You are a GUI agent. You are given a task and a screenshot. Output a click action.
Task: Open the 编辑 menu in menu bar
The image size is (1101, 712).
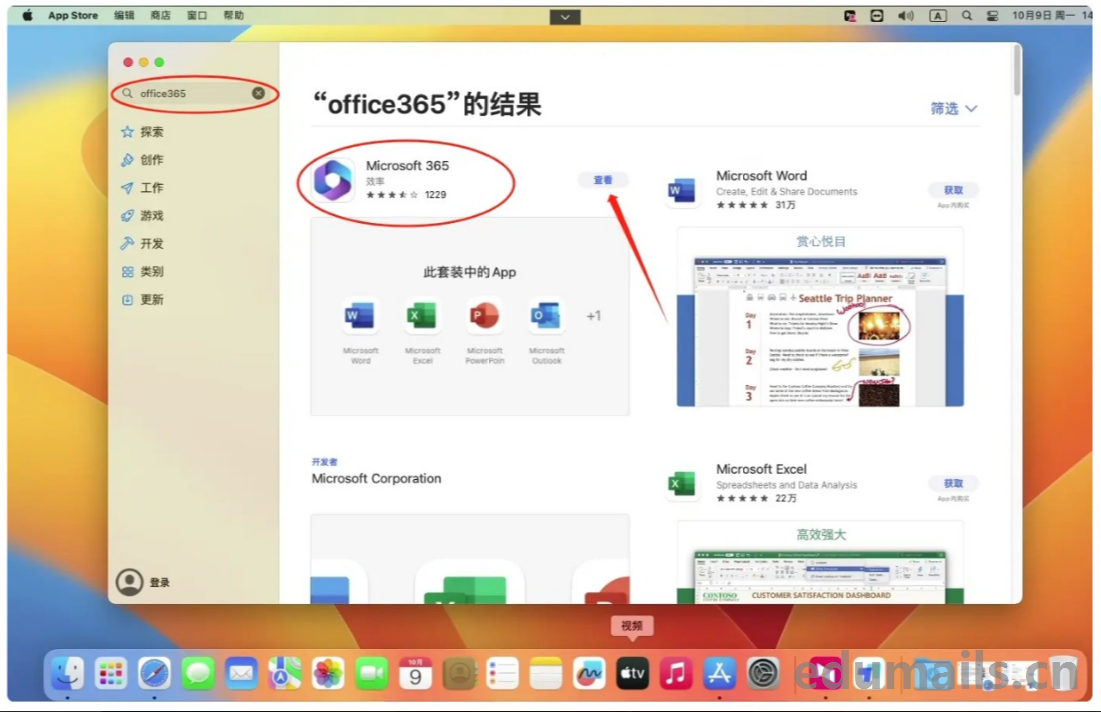[x=124, y=16]
